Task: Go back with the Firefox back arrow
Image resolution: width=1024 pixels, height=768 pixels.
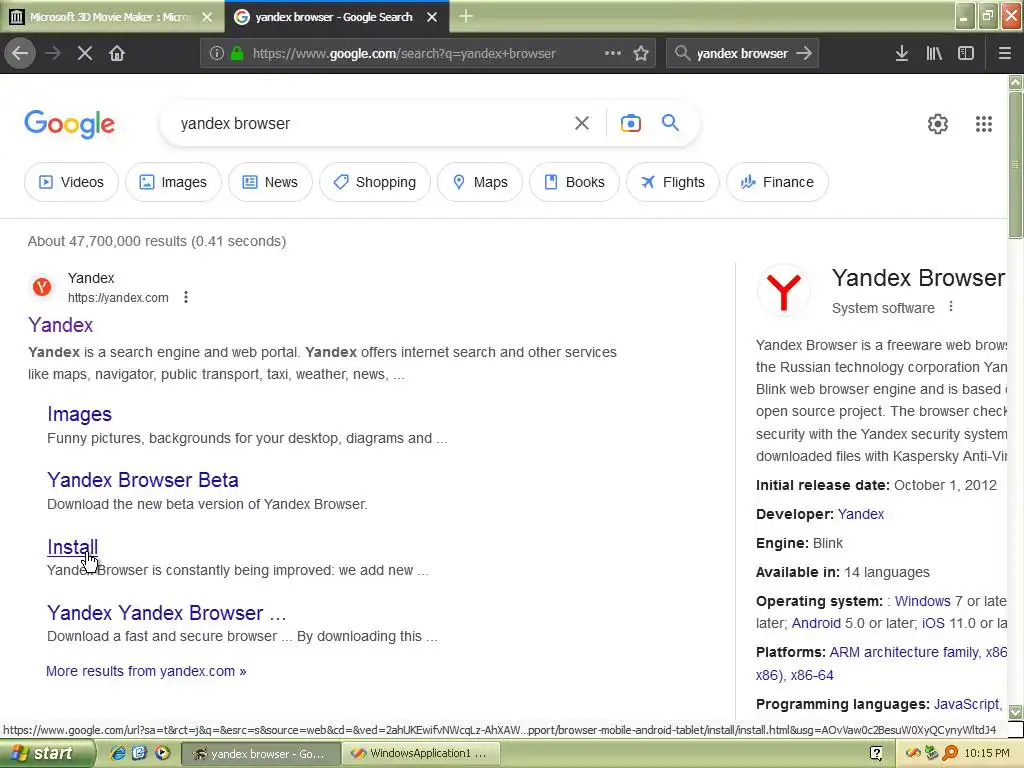Action: [x=20, y=53]
